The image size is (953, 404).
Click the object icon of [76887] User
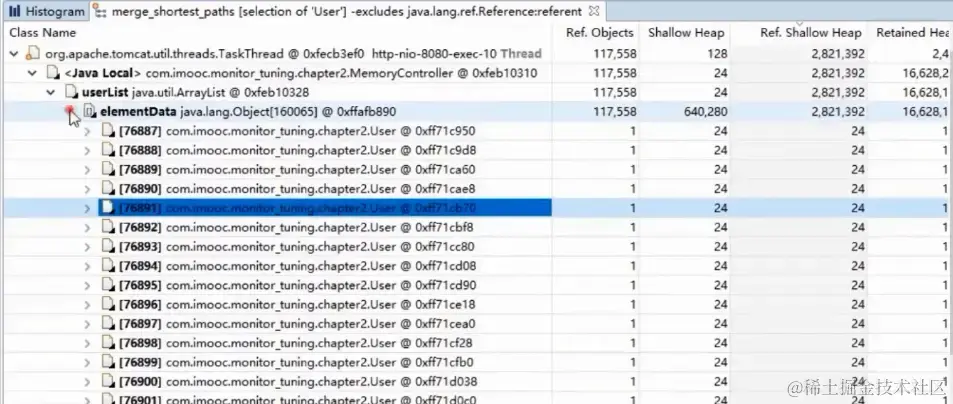[x=108, y=131]
